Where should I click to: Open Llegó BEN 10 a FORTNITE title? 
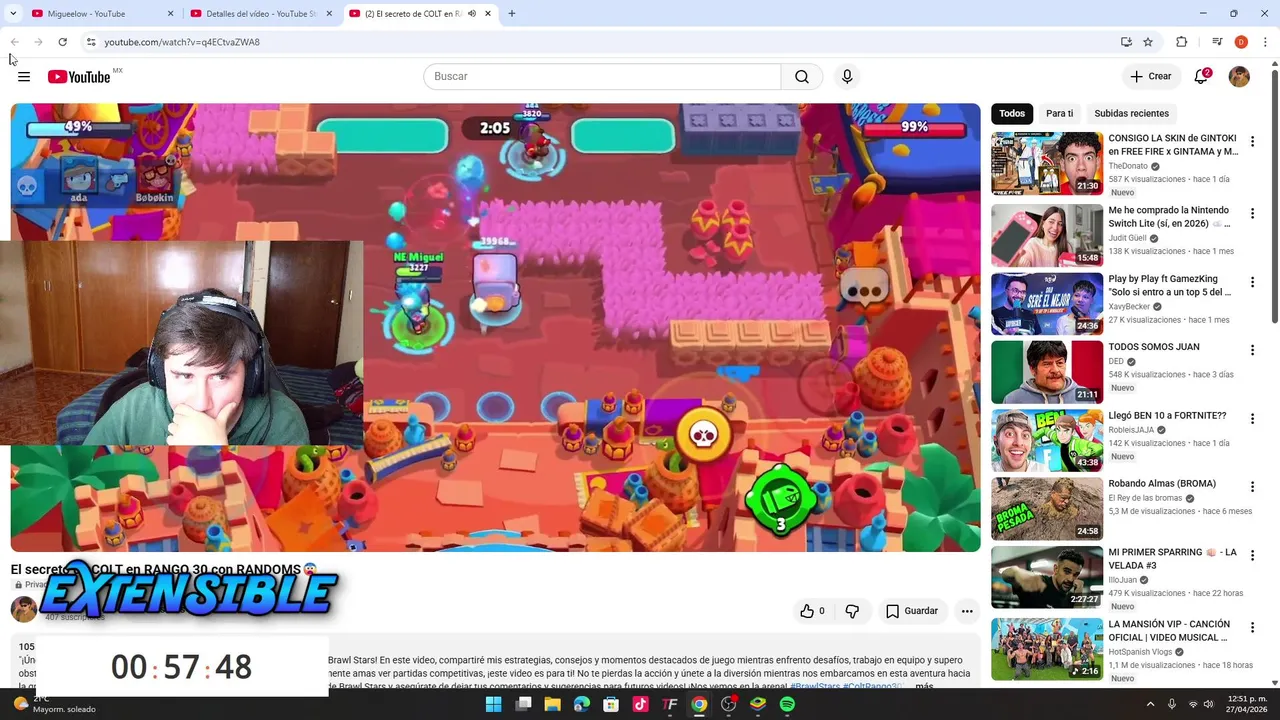[1167, 416]
